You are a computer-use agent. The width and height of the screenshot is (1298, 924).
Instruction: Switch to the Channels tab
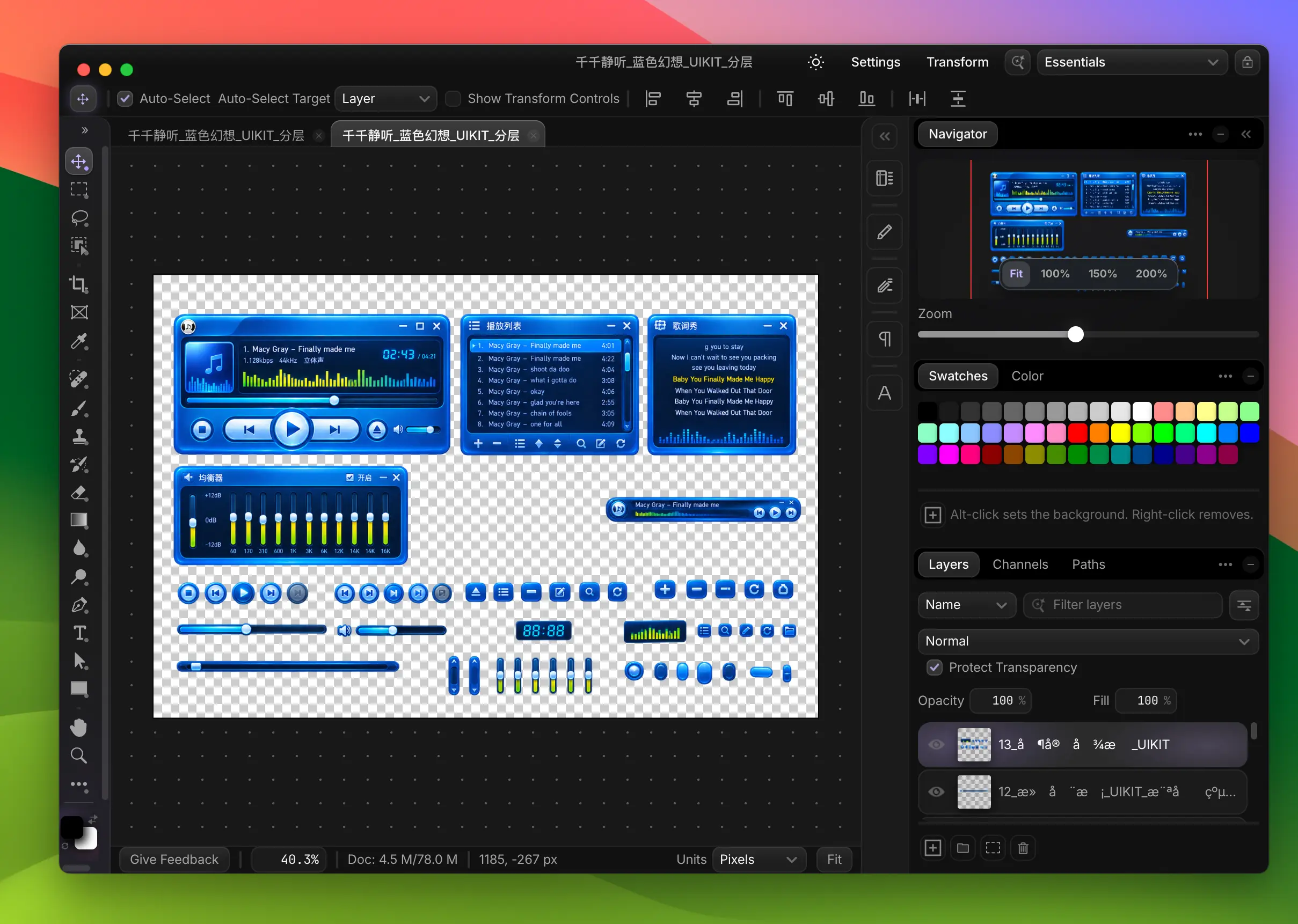[x=1020, y=564]
